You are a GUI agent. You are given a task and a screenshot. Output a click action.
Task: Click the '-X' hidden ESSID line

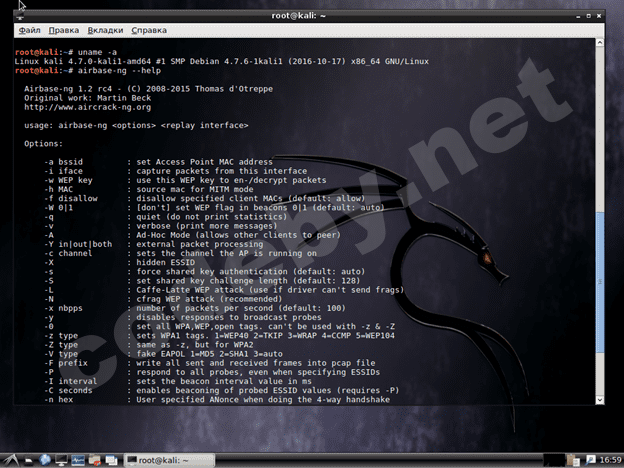119,263
